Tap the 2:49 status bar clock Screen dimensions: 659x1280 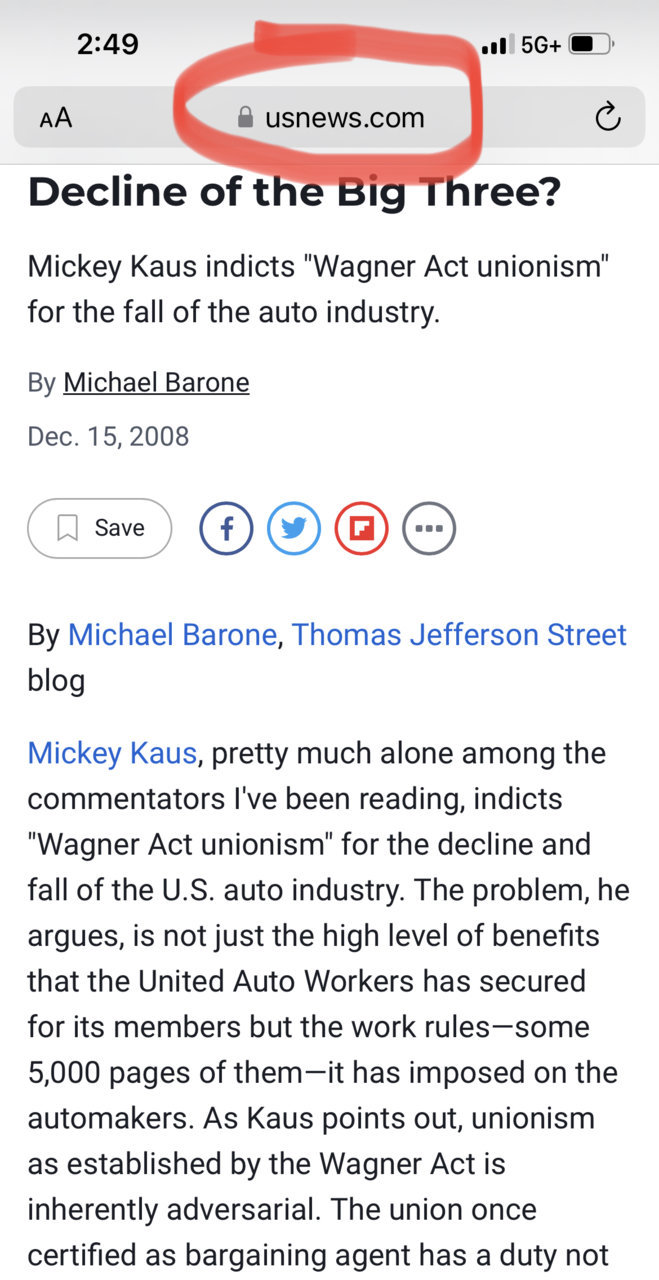[107, 44]
